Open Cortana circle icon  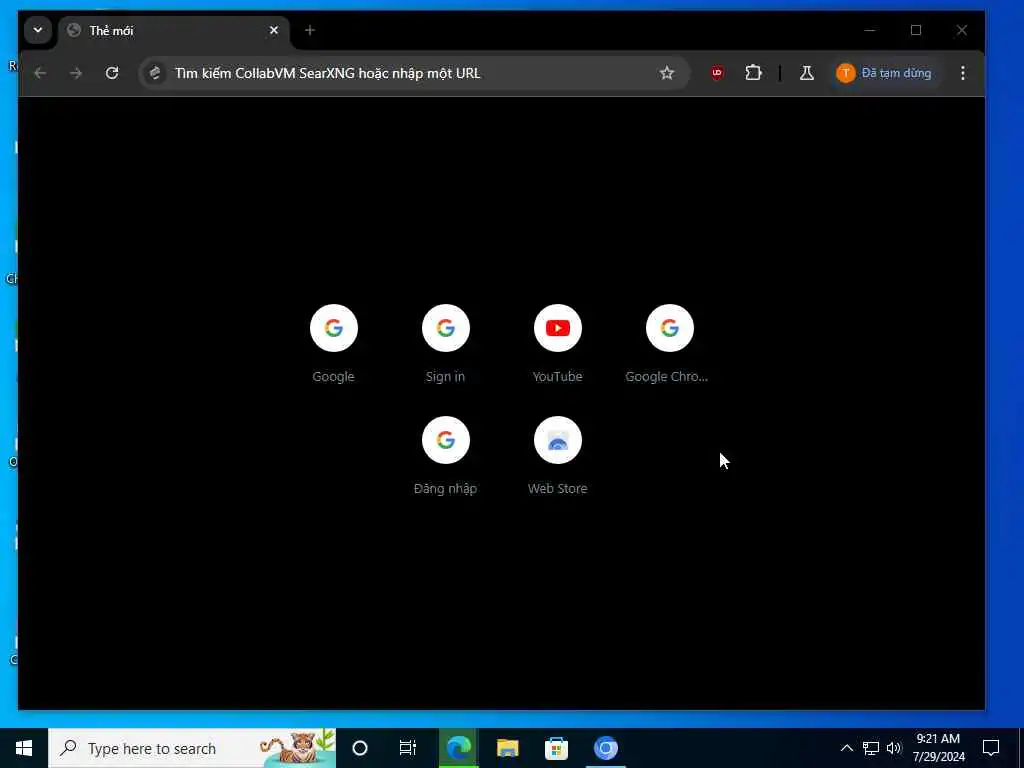coord(360,748)
